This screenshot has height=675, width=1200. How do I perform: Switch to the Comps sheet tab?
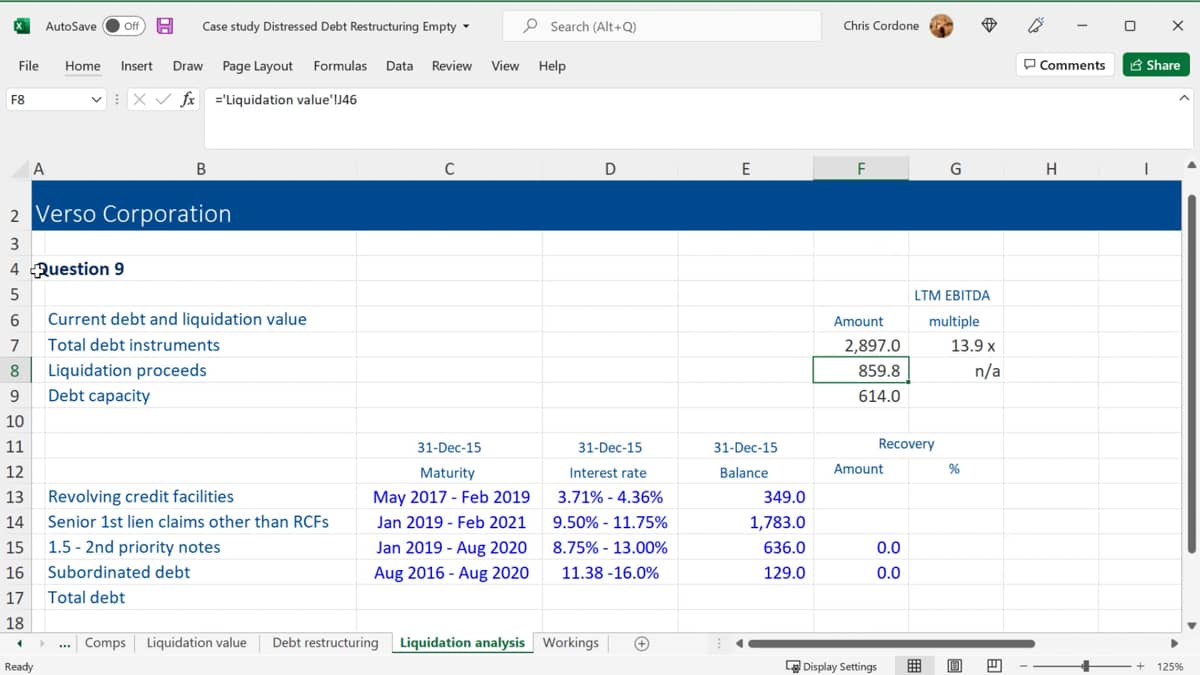[x=105, y=643]
